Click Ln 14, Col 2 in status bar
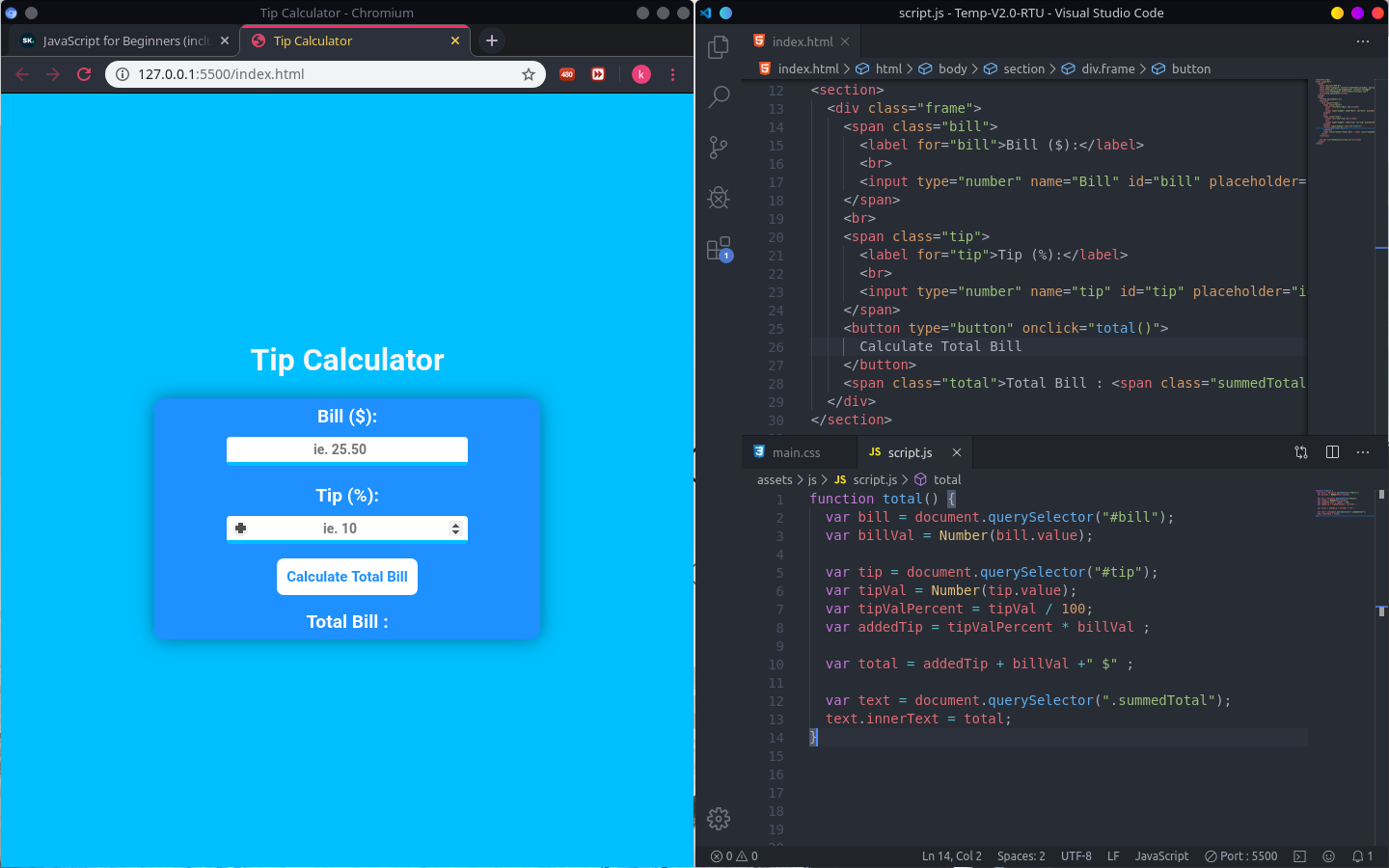1389x868 pixels. (952, 856)
